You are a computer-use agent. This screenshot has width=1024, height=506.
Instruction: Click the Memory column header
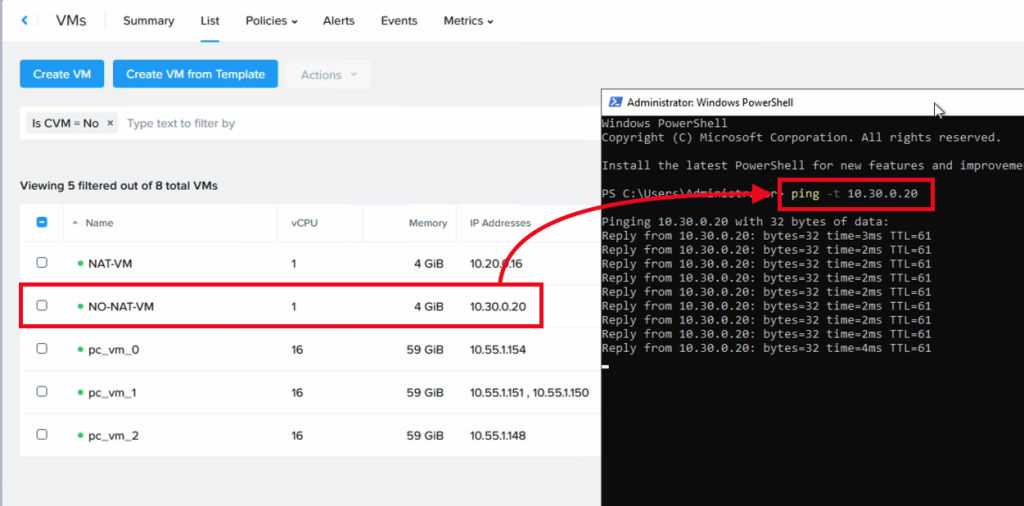428,223
